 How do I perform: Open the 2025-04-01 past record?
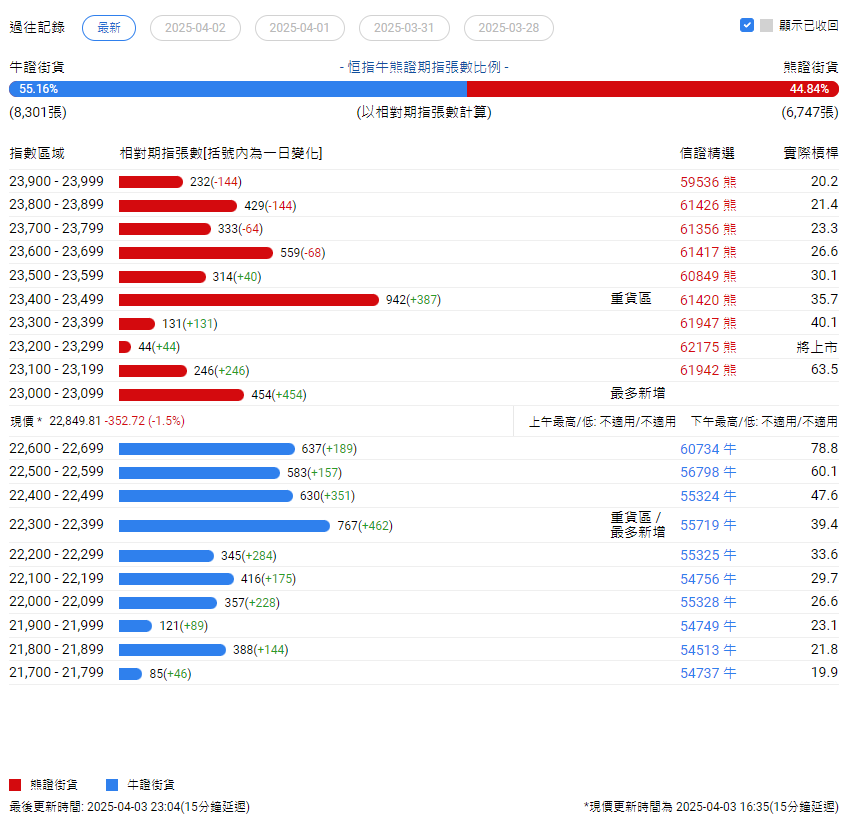(x=300, y=28)
